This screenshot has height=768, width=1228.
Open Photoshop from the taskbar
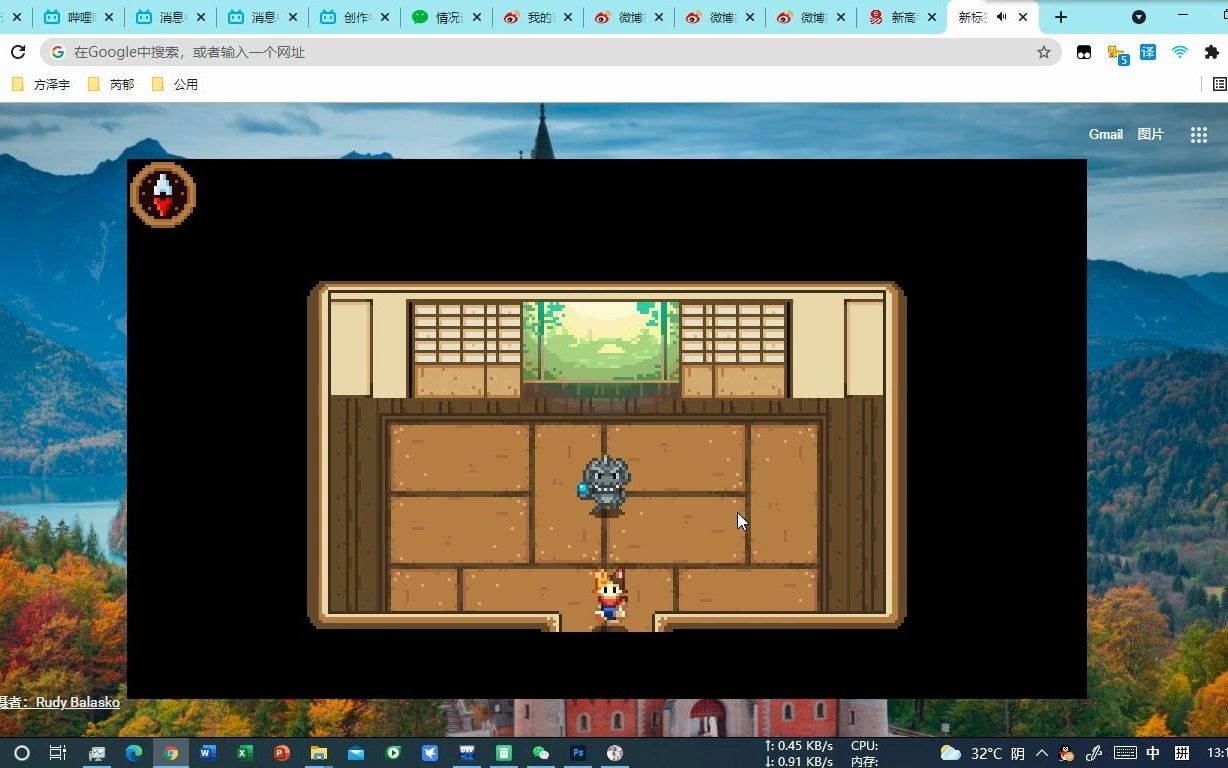(x=578, y=753)
